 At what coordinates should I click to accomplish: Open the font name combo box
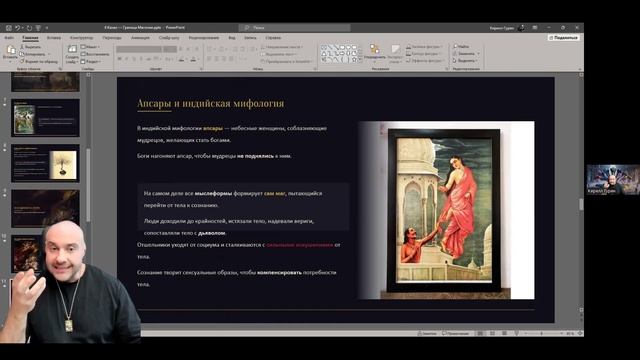(x=139, y=49)
